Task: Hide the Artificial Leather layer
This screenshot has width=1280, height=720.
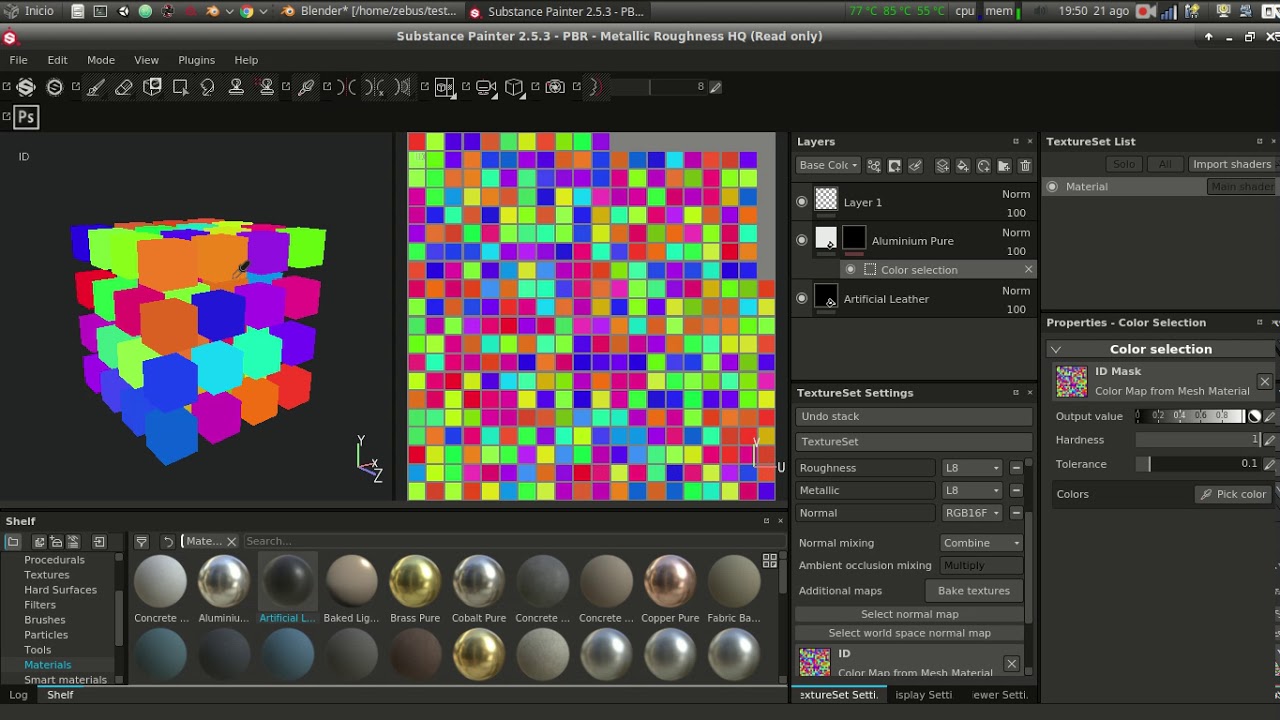Action: (x=802, y=298)
